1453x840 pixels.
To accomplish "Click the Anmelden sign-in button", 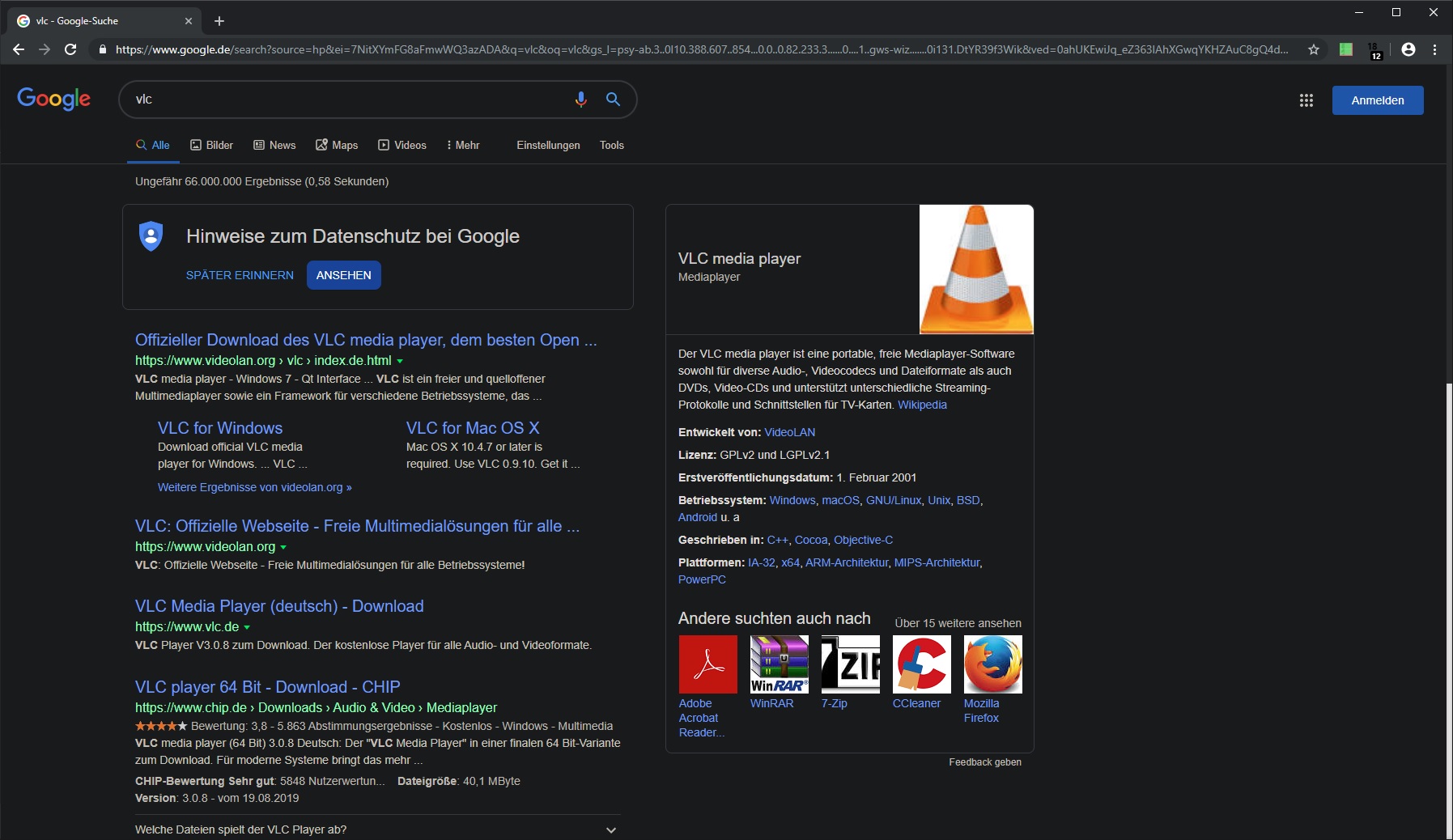I will 1378,100.
